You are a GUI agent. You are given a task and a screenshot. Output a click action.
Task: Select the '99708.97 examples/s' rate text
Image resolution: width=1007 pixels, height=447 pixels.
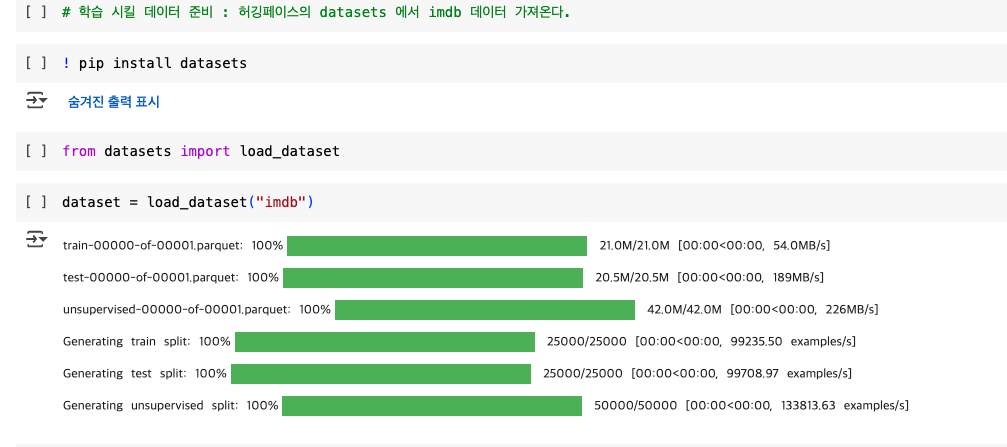coord(789,374)
